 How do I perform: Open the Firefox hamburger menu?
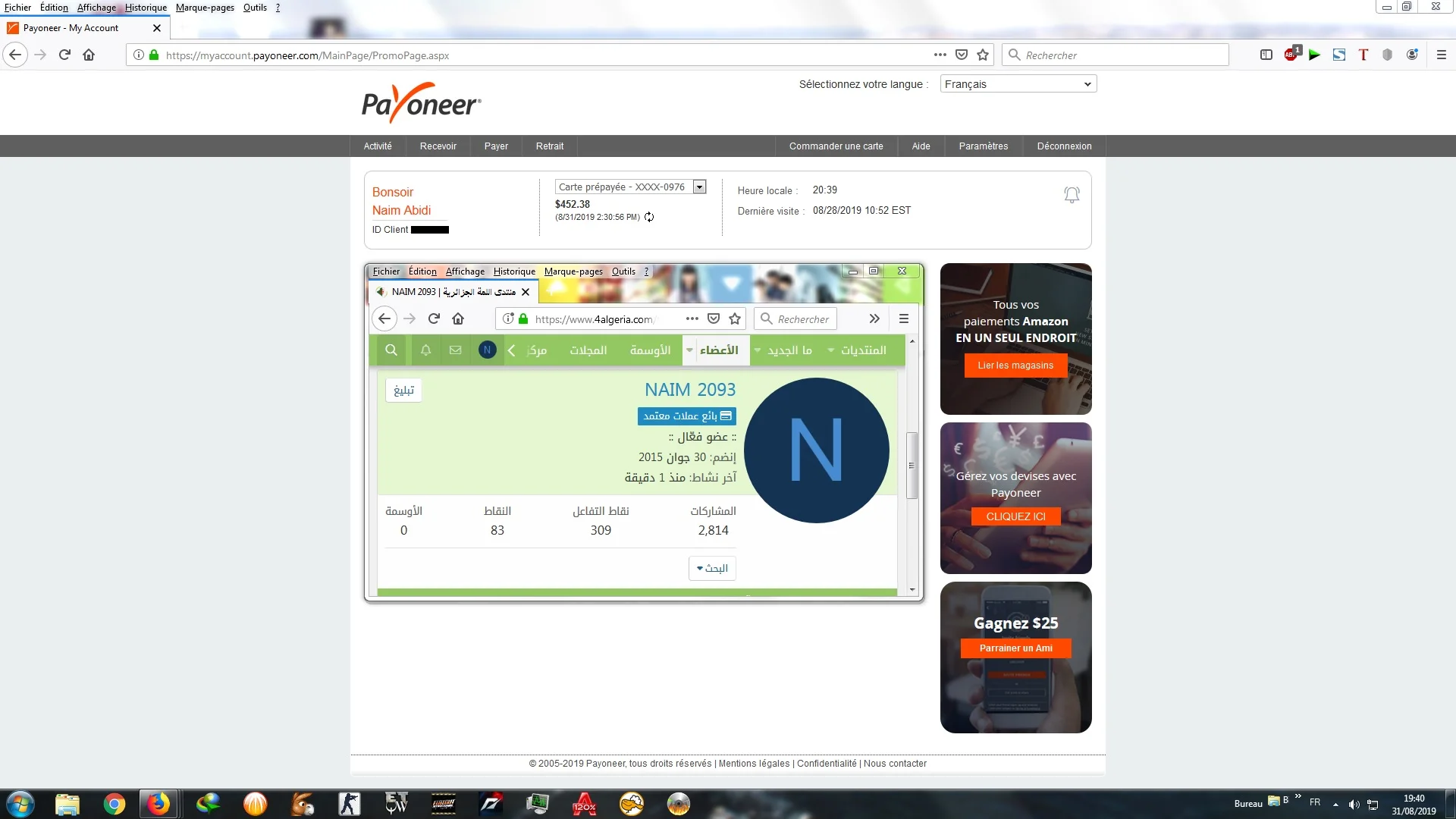(1441, 55)
